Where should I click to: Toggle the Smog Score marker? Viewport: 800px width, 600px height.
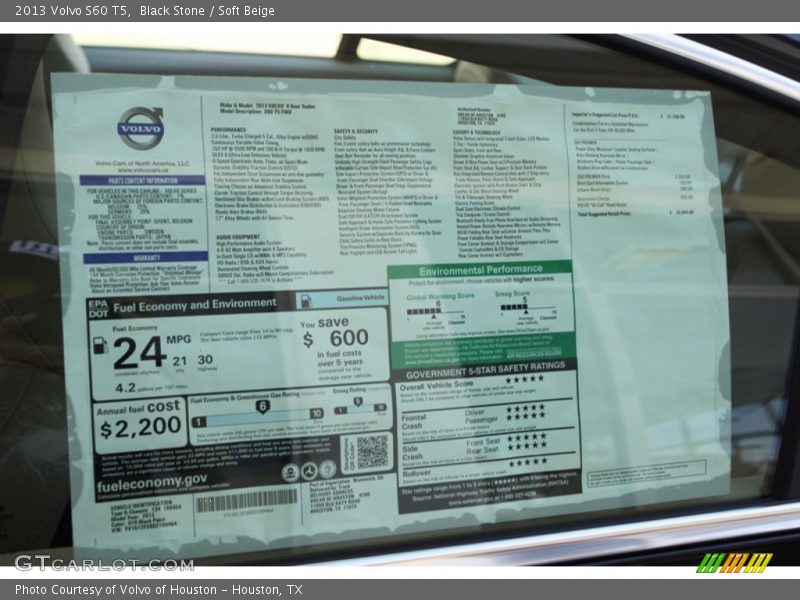[x=526, y=311]
